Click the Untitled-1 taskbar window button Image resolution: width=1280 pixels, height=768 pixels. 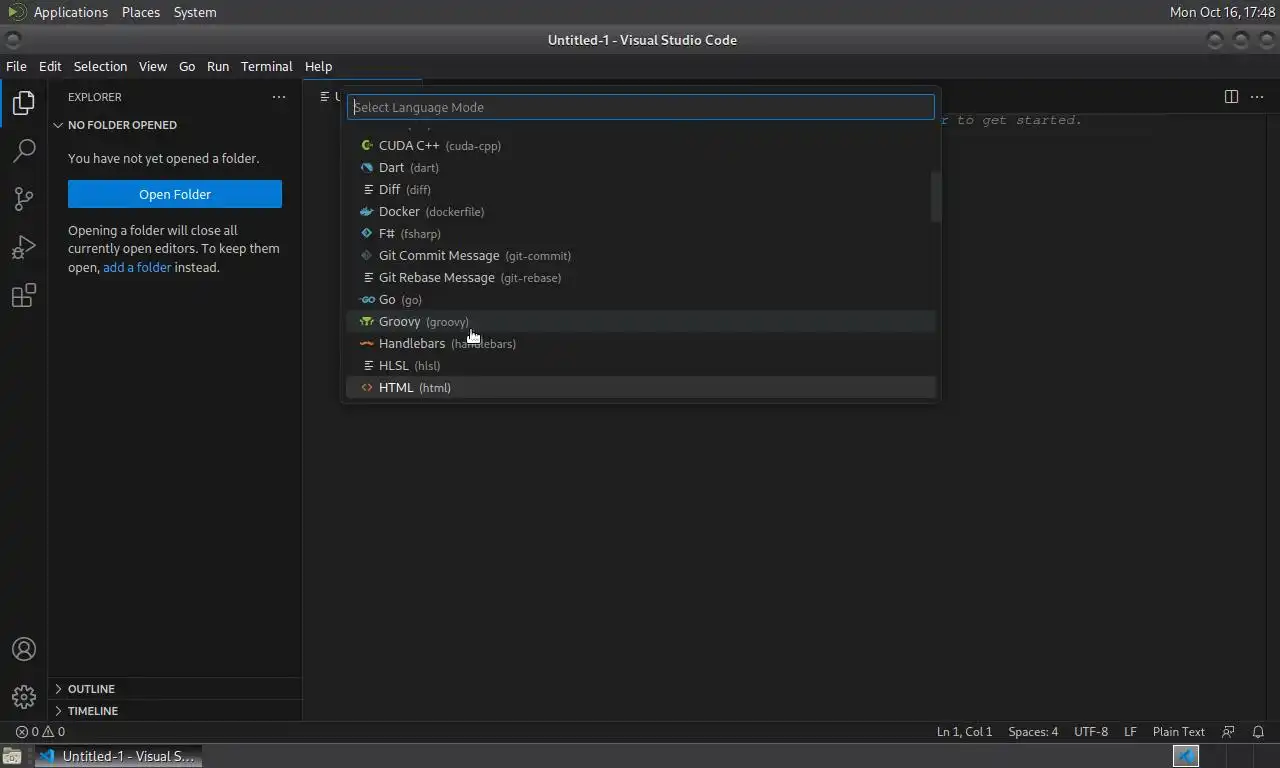tap(118, 756)
